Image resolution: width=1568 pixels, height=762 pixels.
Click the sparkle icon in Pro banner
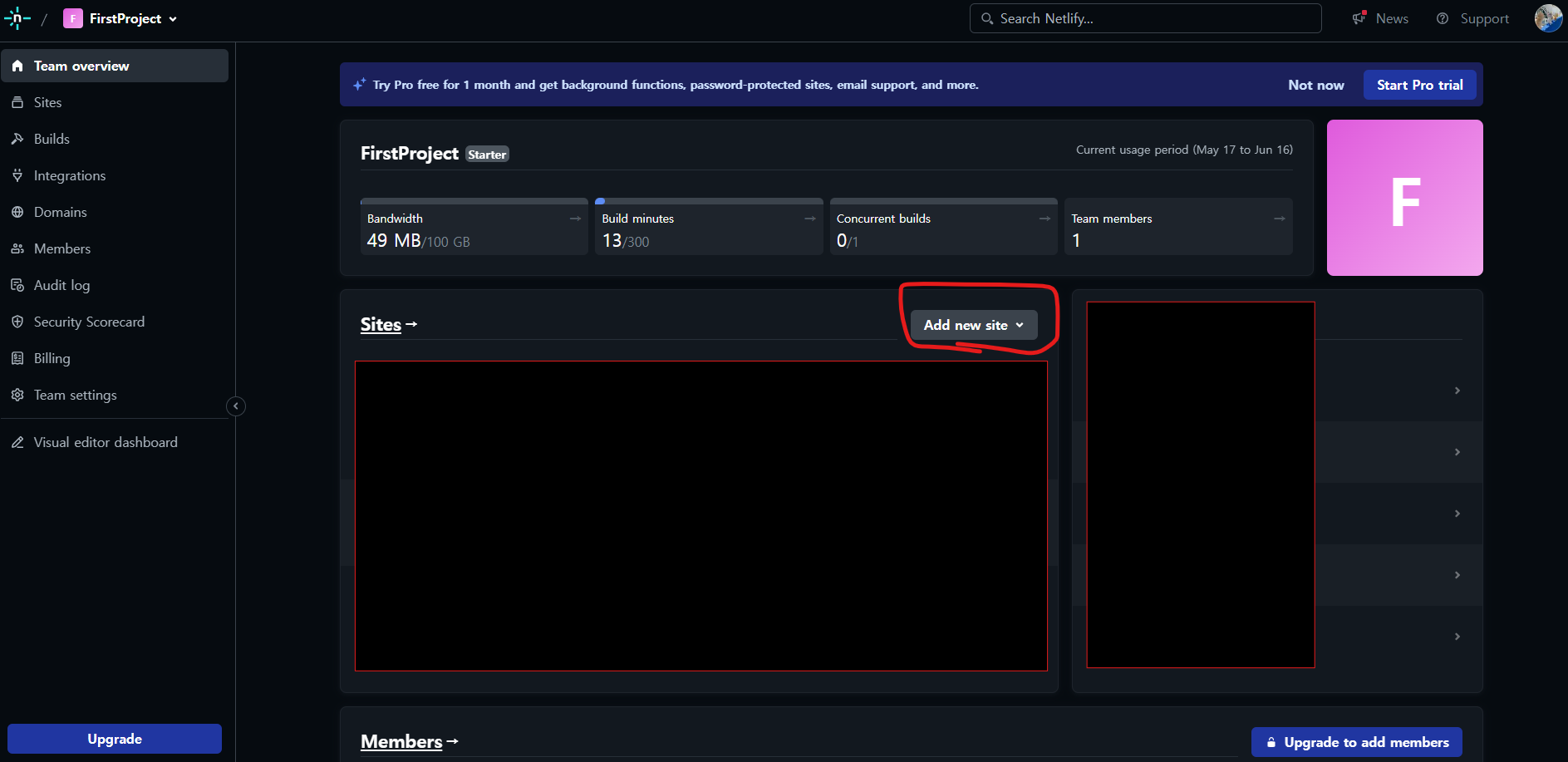click(359, 85)
